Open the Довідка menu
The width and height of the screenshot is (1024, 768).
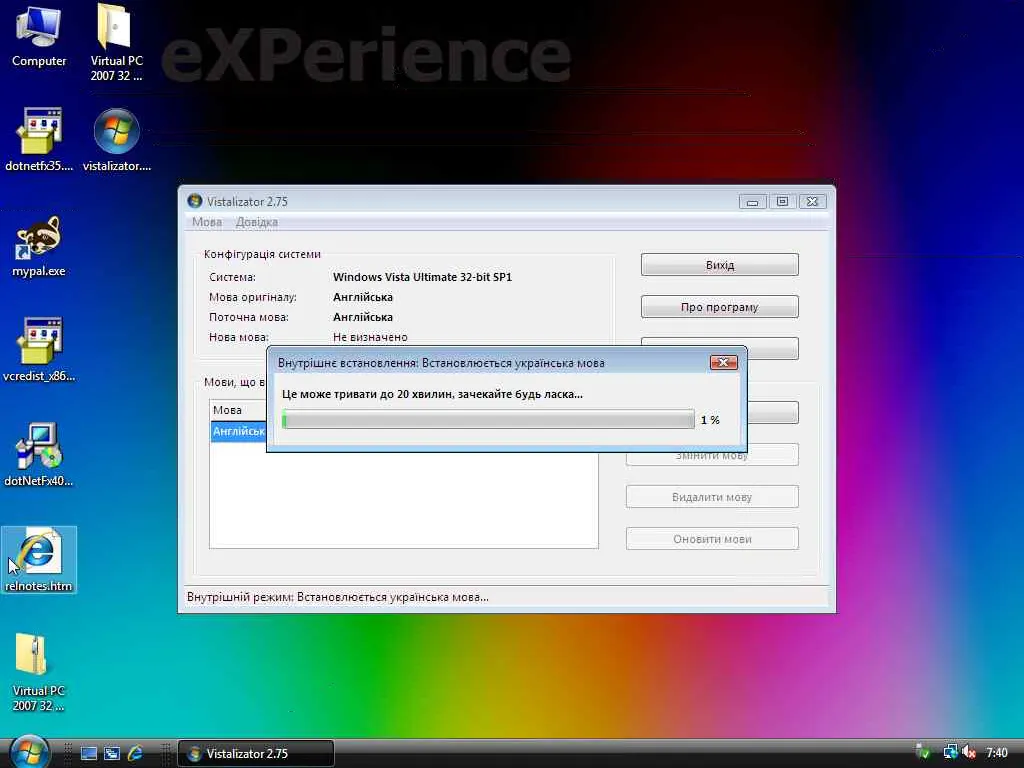[257, 222]
